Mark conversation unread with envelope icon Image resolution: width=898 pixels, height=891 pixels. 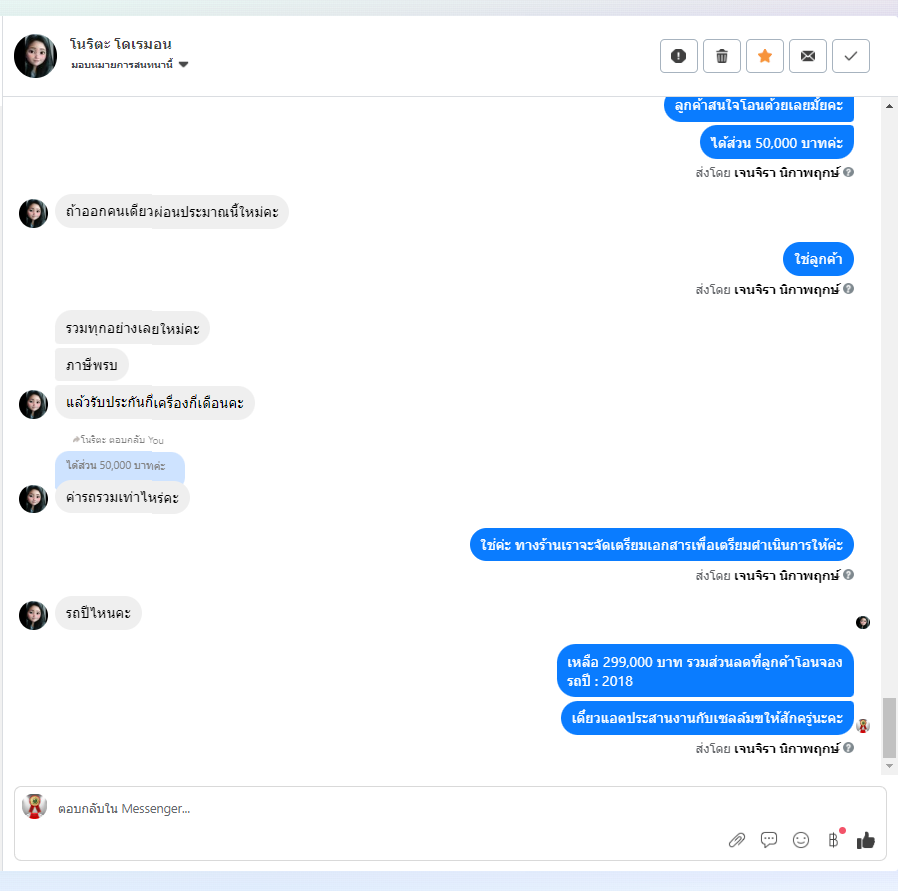pyautogui.click(x=808, y=56)
